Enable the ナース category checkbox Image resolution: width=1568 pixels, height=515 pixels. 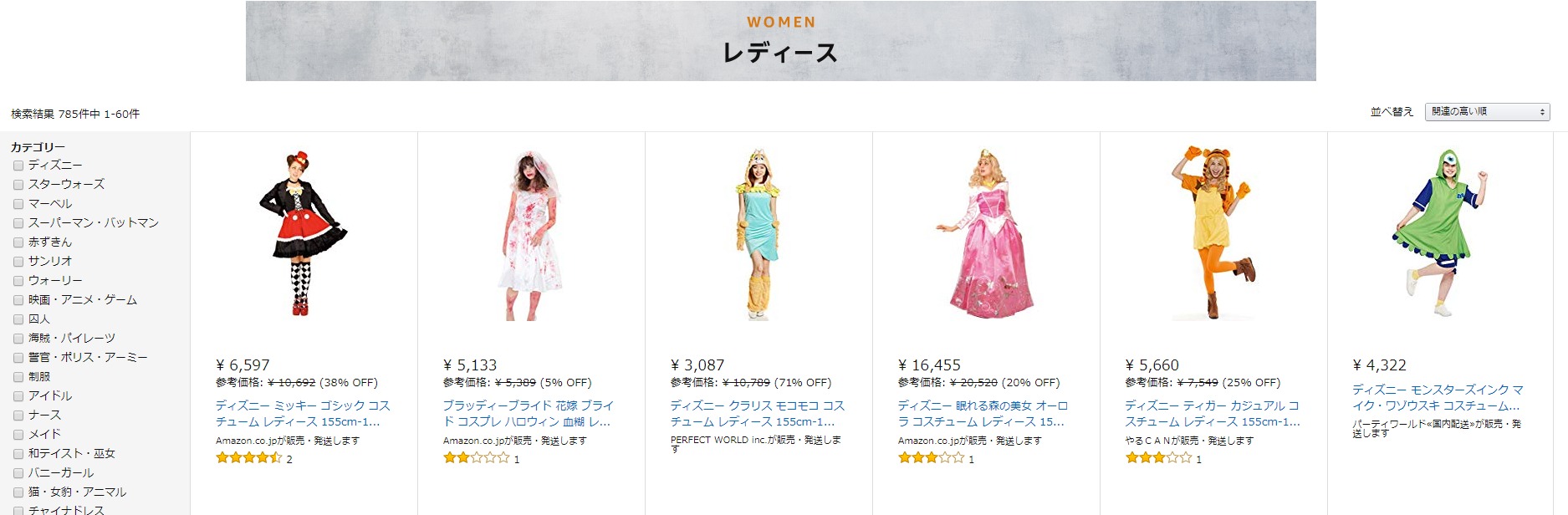(x=18, y=416)
